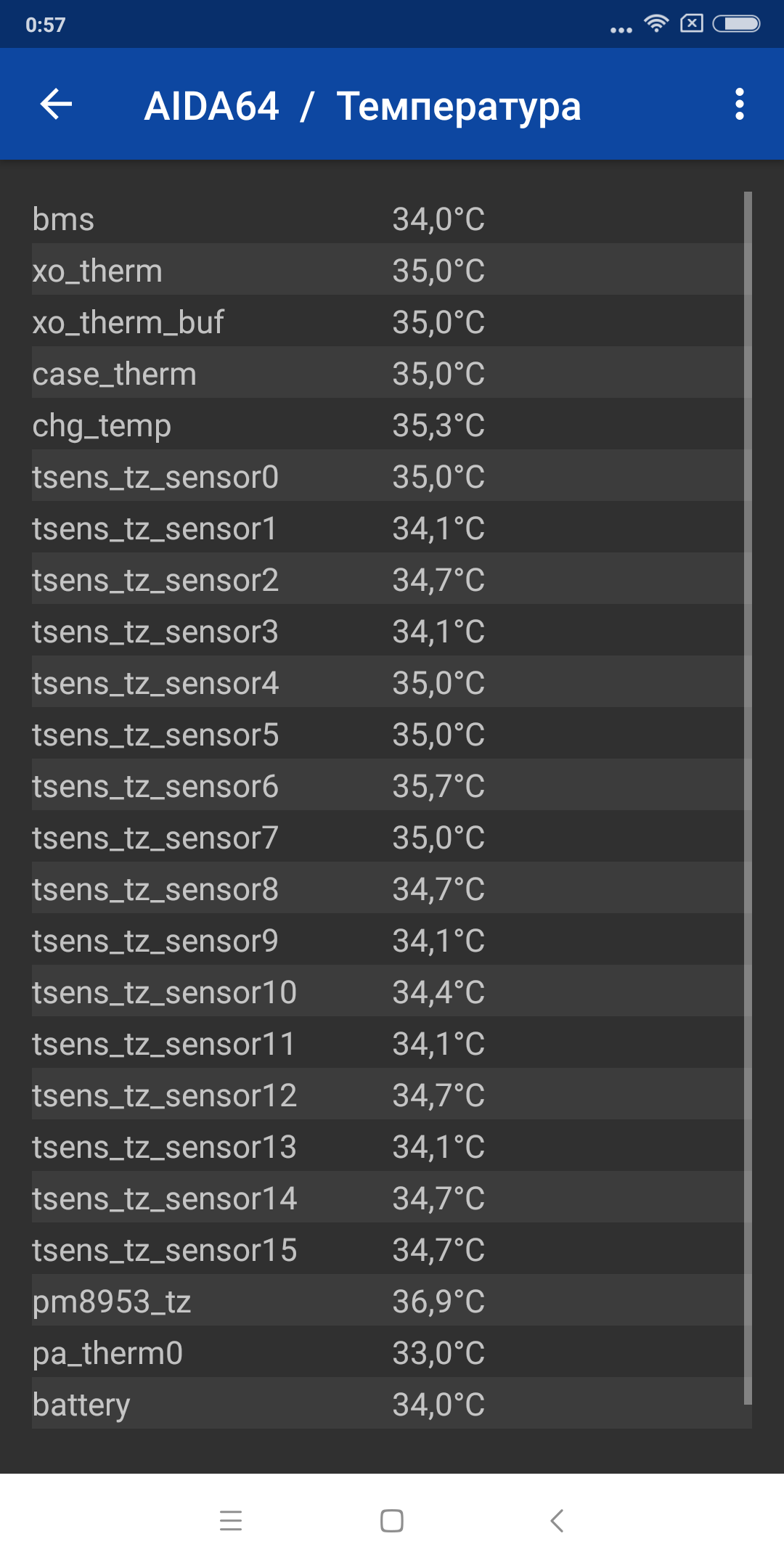Tap the home navigation button

tap(392, 1520)
